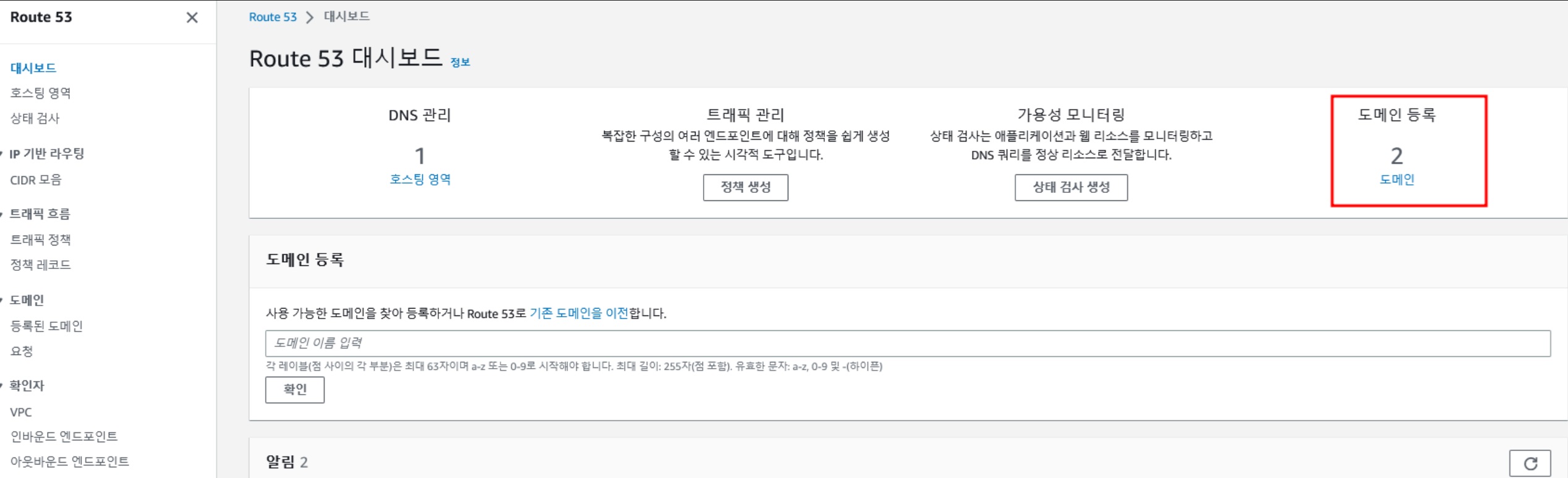Click the 확인 button

pyautogui.click(x=295, y=390)
